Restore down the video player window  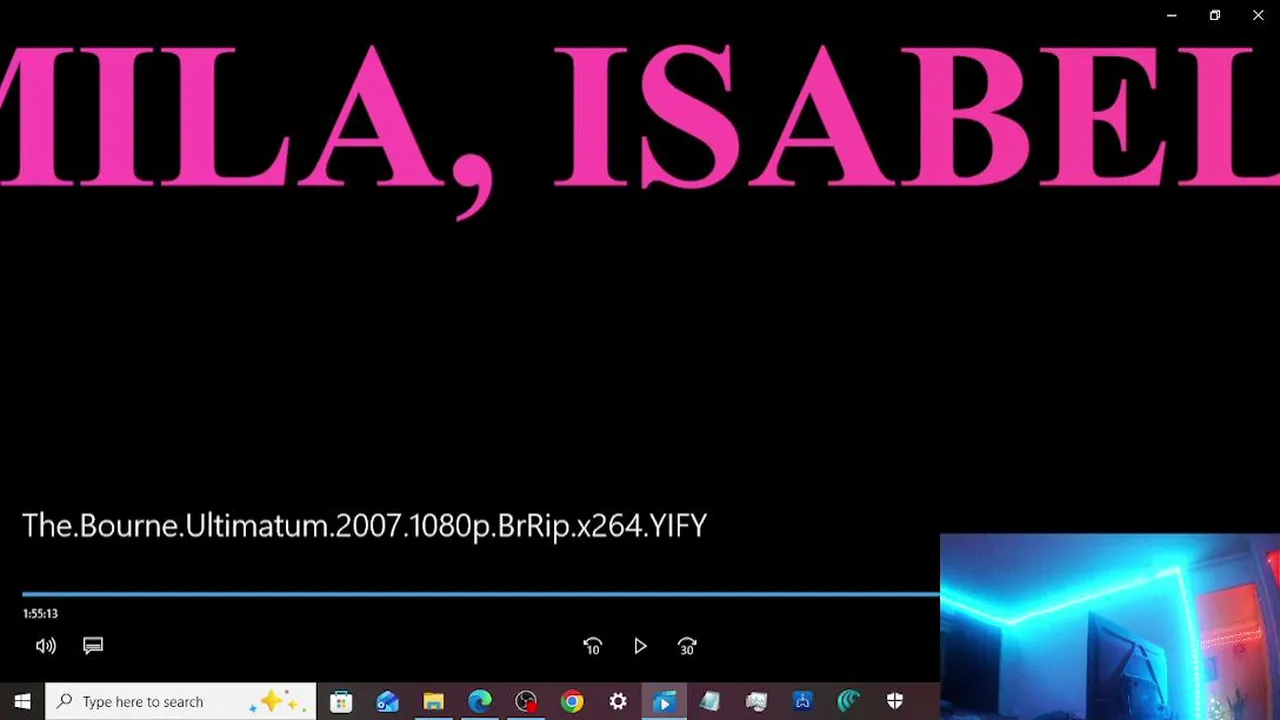1215,15
